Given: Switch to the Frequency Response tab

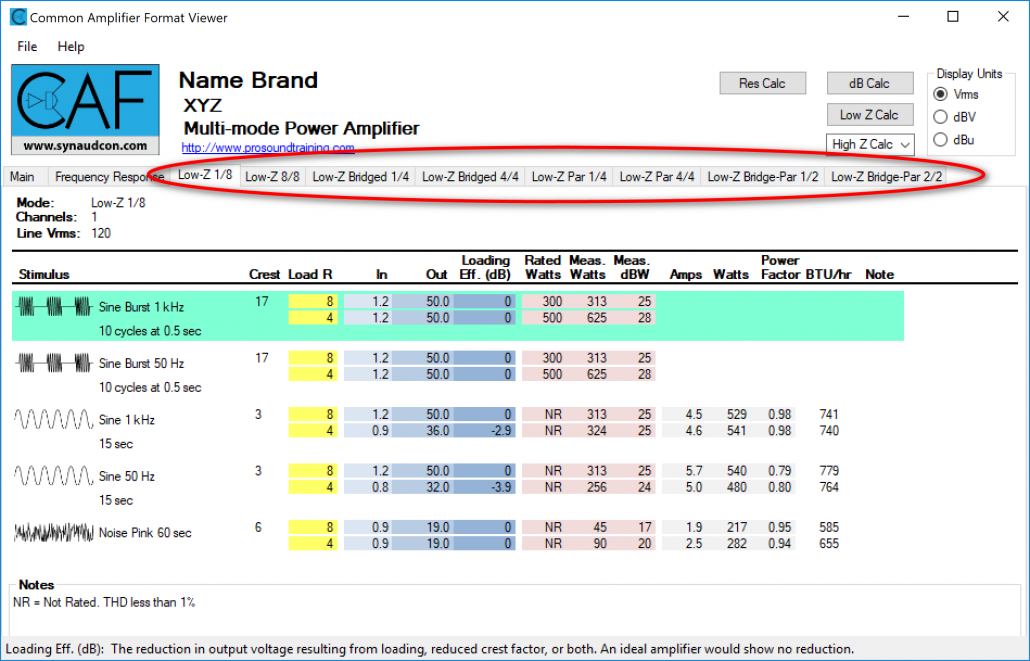Looking at the screenshot, I should (108, 177).
